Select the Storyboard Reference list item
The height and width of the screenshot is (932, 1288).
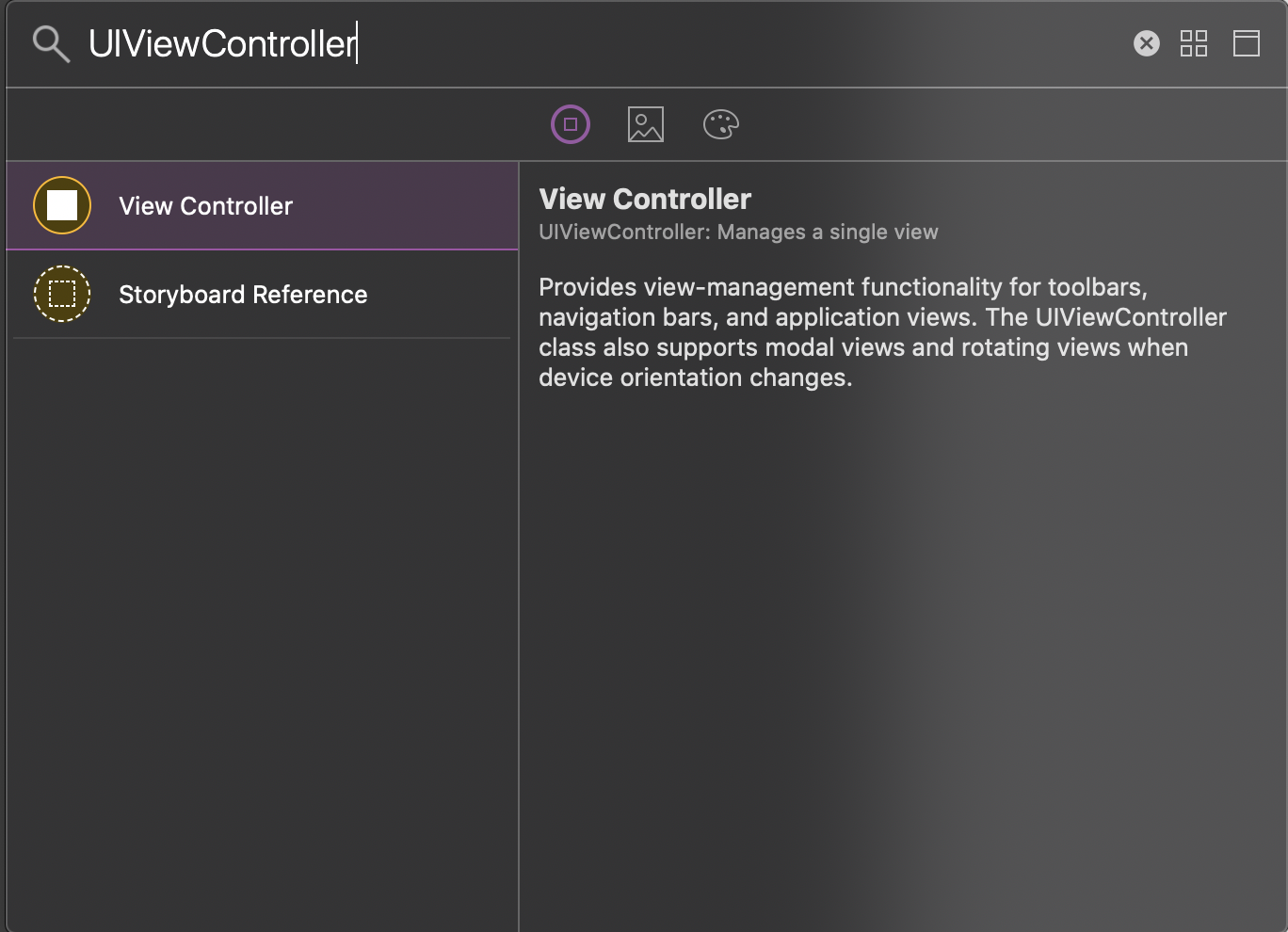point(263,294)
